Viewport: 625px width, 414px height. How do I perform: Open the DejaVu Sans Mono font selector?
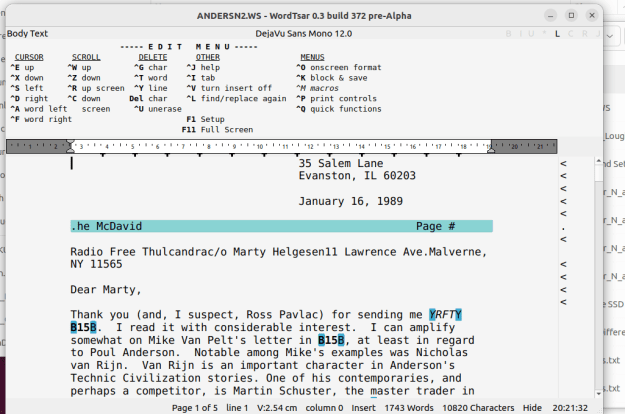(301, 34)
